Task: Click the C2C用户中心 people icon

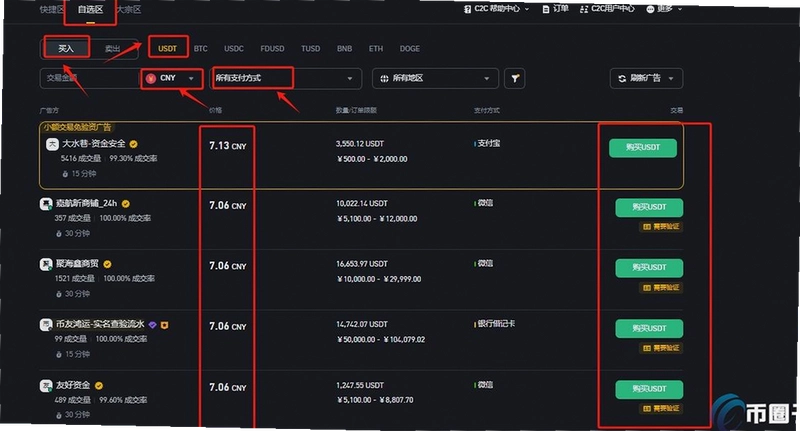Action: click(584, 9)
